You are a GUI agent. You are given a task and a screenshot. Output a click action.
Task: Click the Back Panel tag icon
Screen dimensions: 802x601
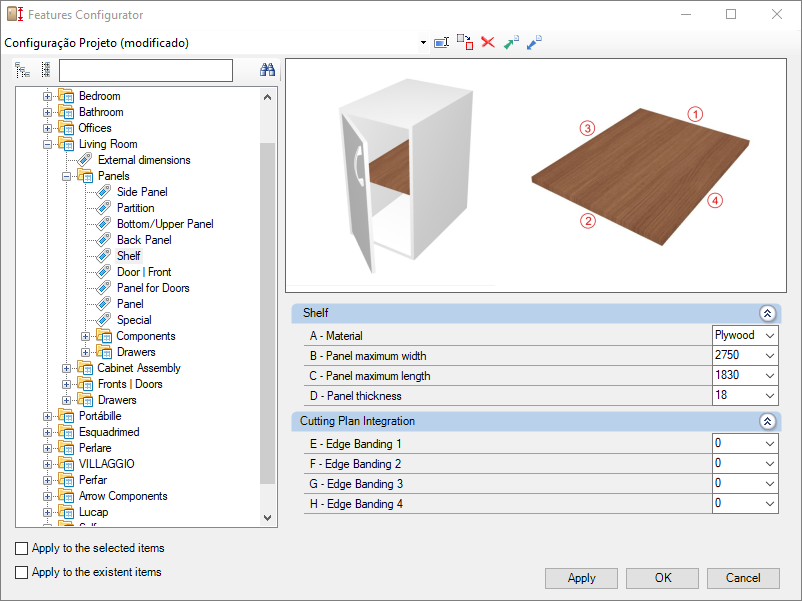104,240
